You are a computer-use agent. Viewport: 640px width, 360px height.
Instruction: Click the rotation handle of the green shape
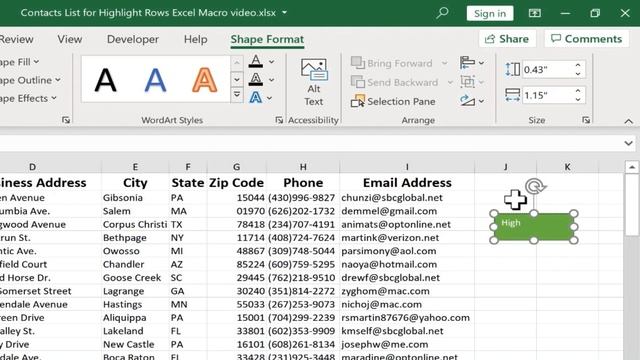535,186
